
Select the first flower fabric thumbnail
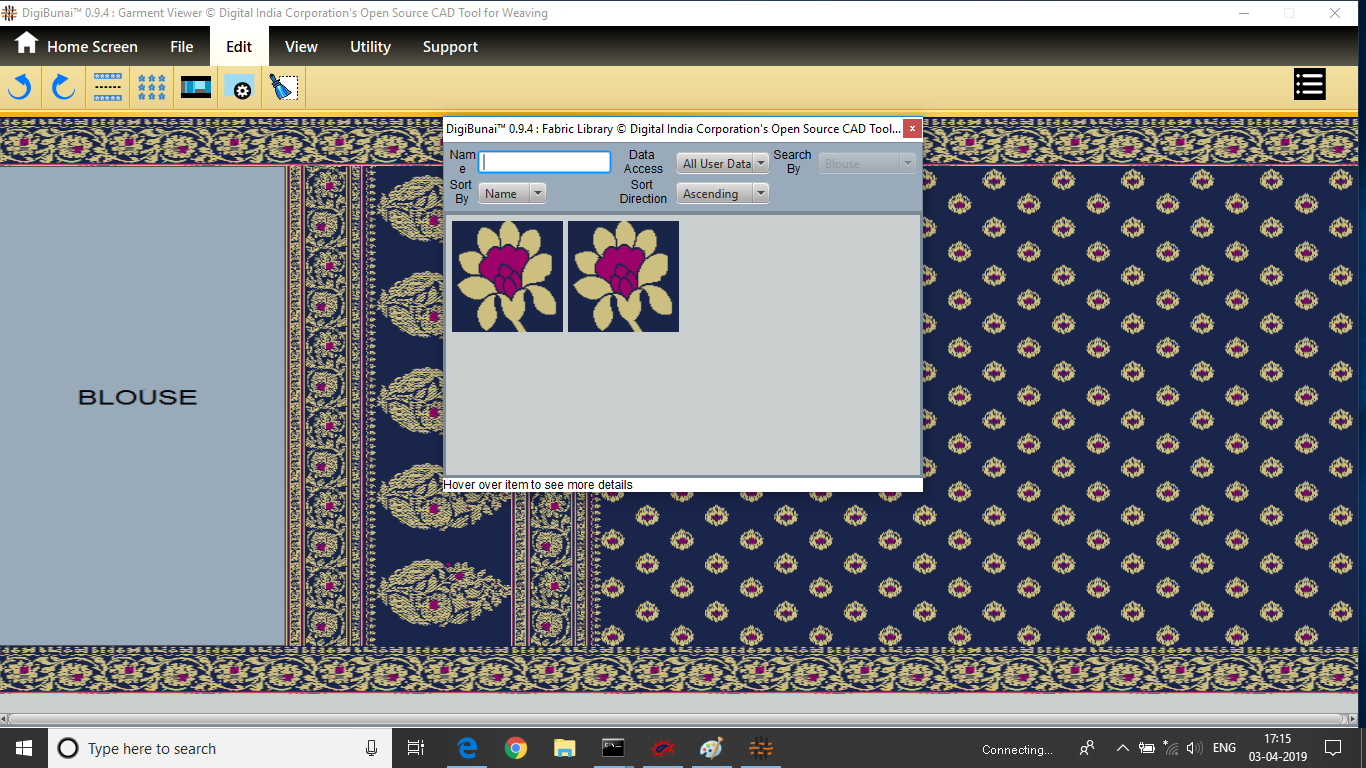[x=507, y=276]
